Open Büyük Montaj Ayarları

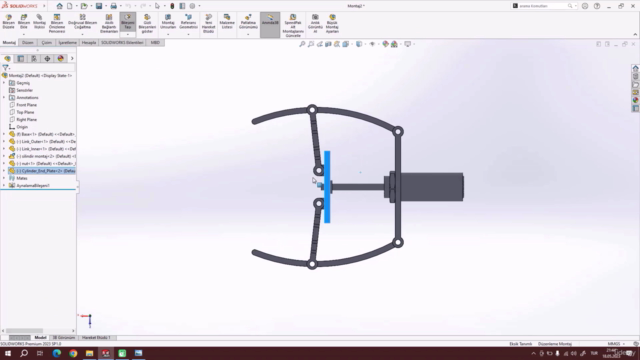(332, 23)
